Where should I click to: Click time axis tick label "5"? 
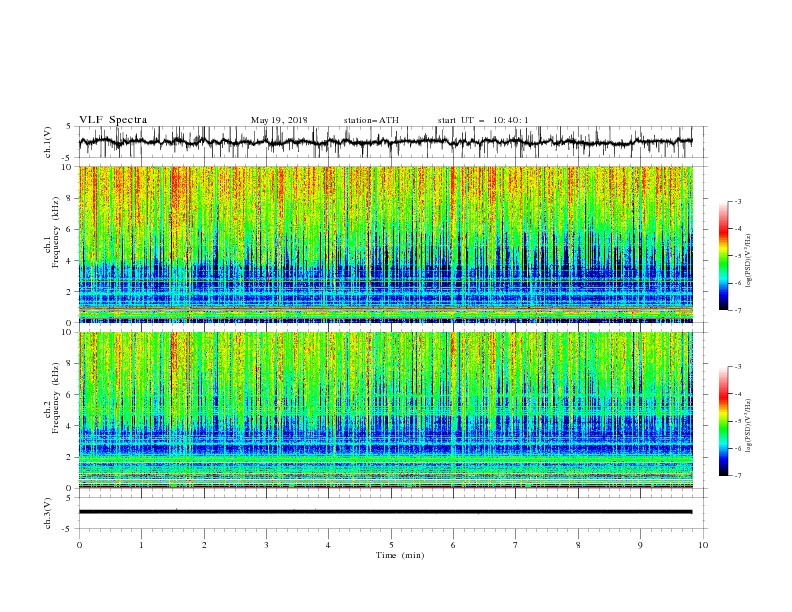(x=391, y=545)
